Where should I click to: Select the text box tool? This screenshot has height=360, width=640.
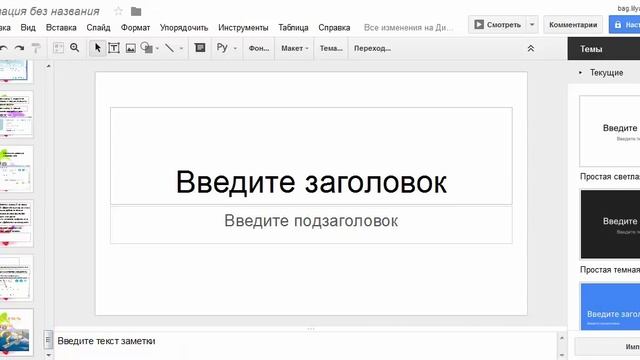(114, 48)
